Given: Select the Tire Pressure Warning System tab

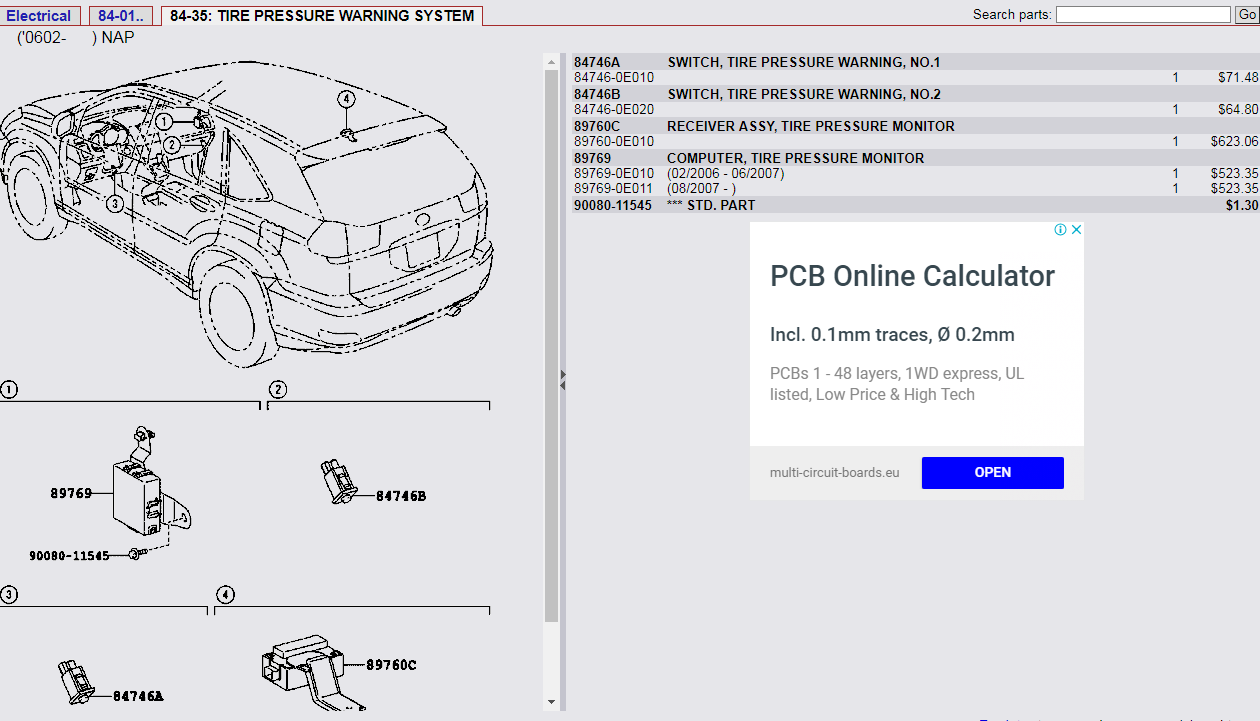Looking at the screenshot, I should pos(322,16).
